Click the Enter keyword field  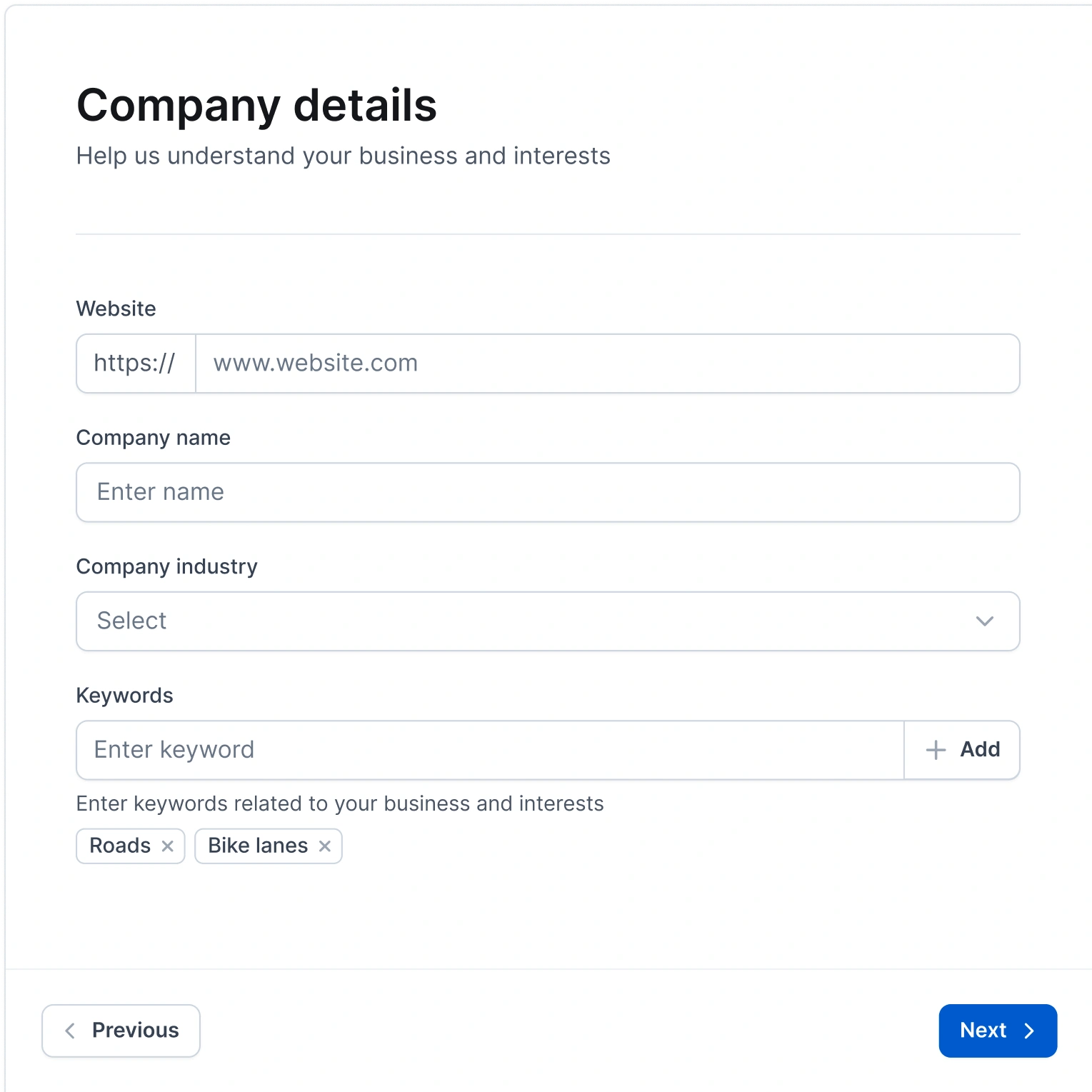point(489,749)
